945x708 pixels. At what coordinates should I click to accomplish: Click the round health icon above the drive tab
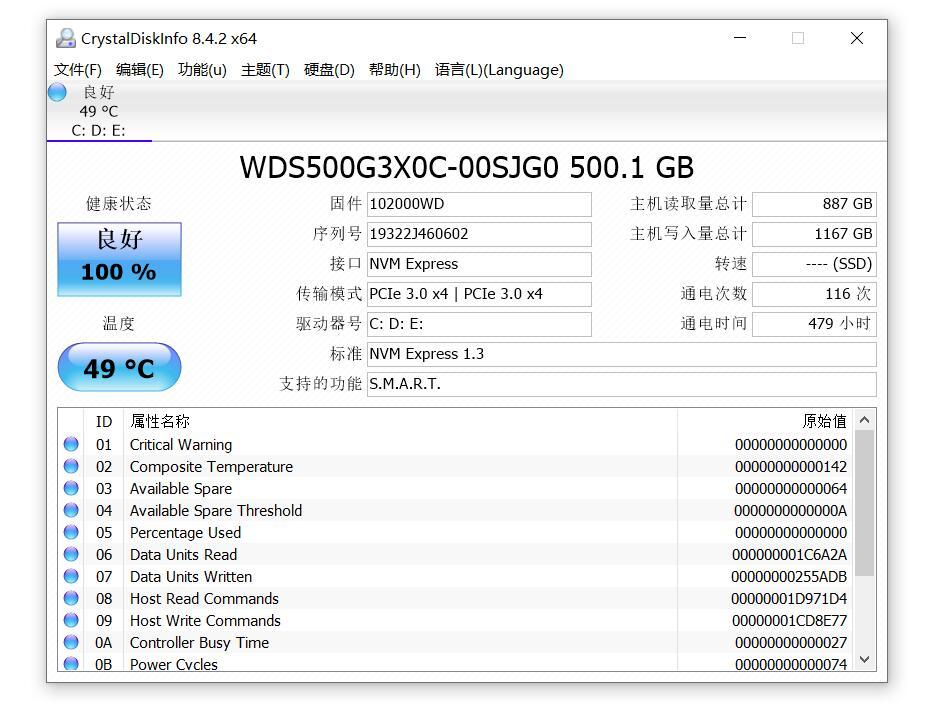coord(56,92)
